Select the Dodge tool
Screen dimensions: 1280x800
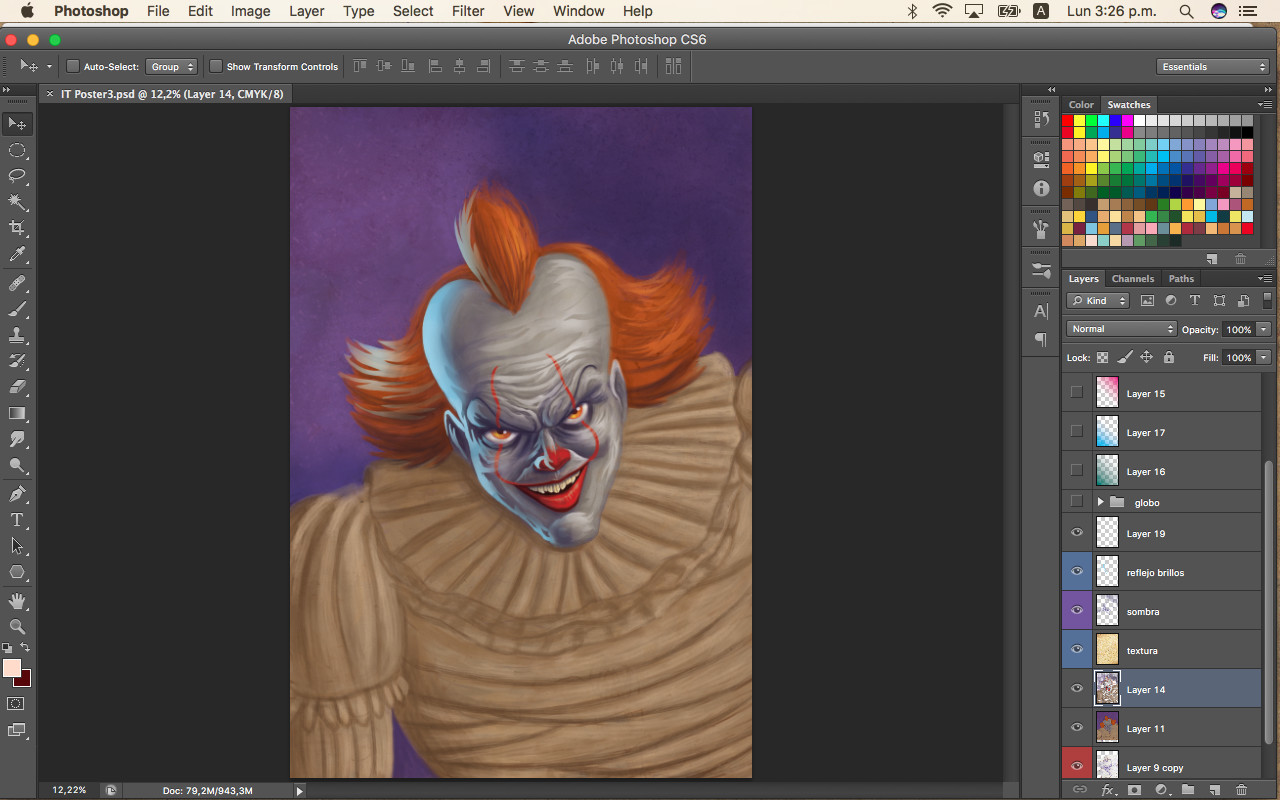coord(17,465)
